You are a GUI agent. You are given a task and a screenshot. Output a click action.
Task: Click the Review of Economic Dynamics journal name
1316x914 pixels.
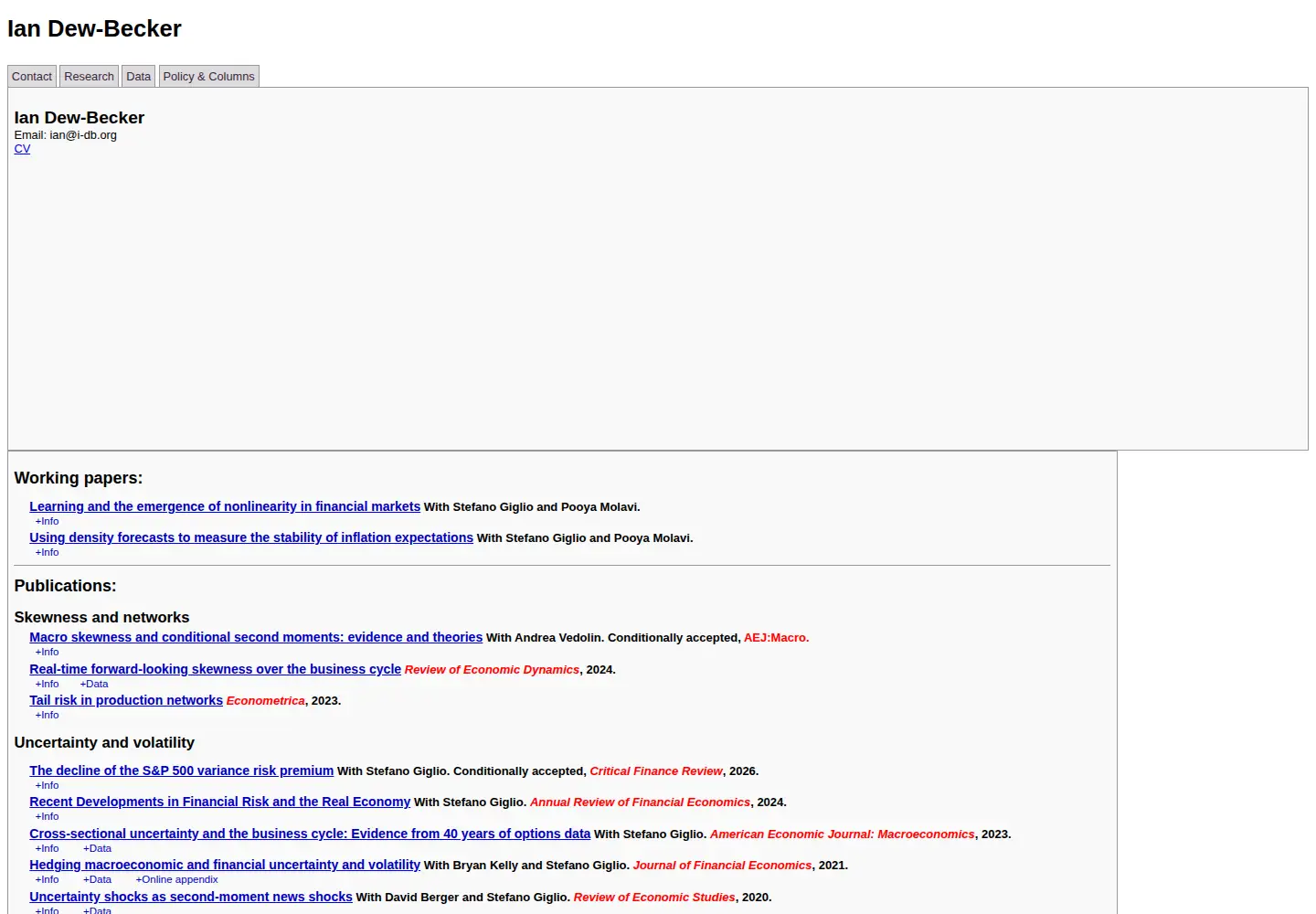point(492,670)
